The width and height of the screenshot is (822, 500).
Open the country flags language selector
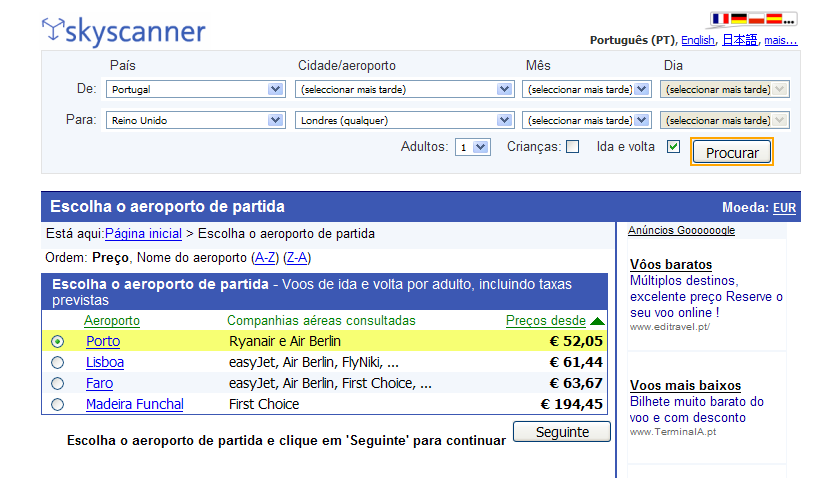(x=754, y=19)
